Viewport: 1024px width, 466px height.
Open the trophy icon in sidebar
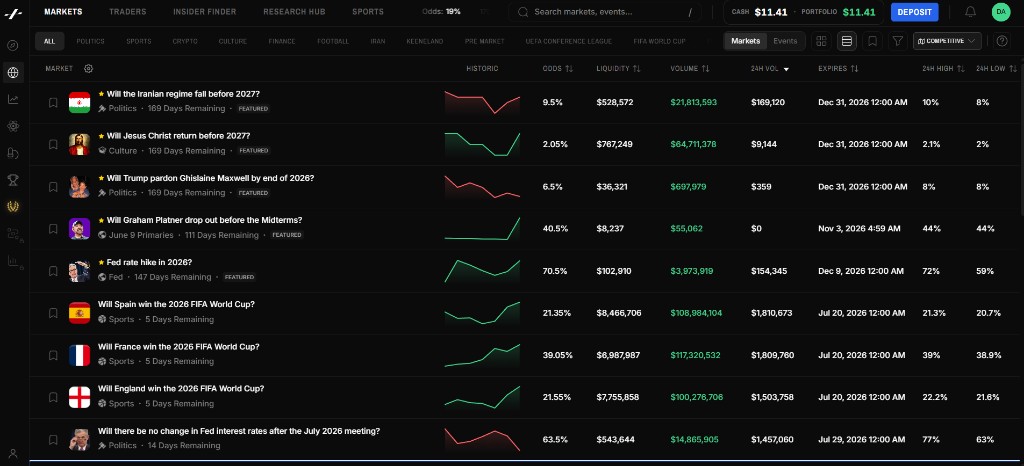click(x=12, y=179)
